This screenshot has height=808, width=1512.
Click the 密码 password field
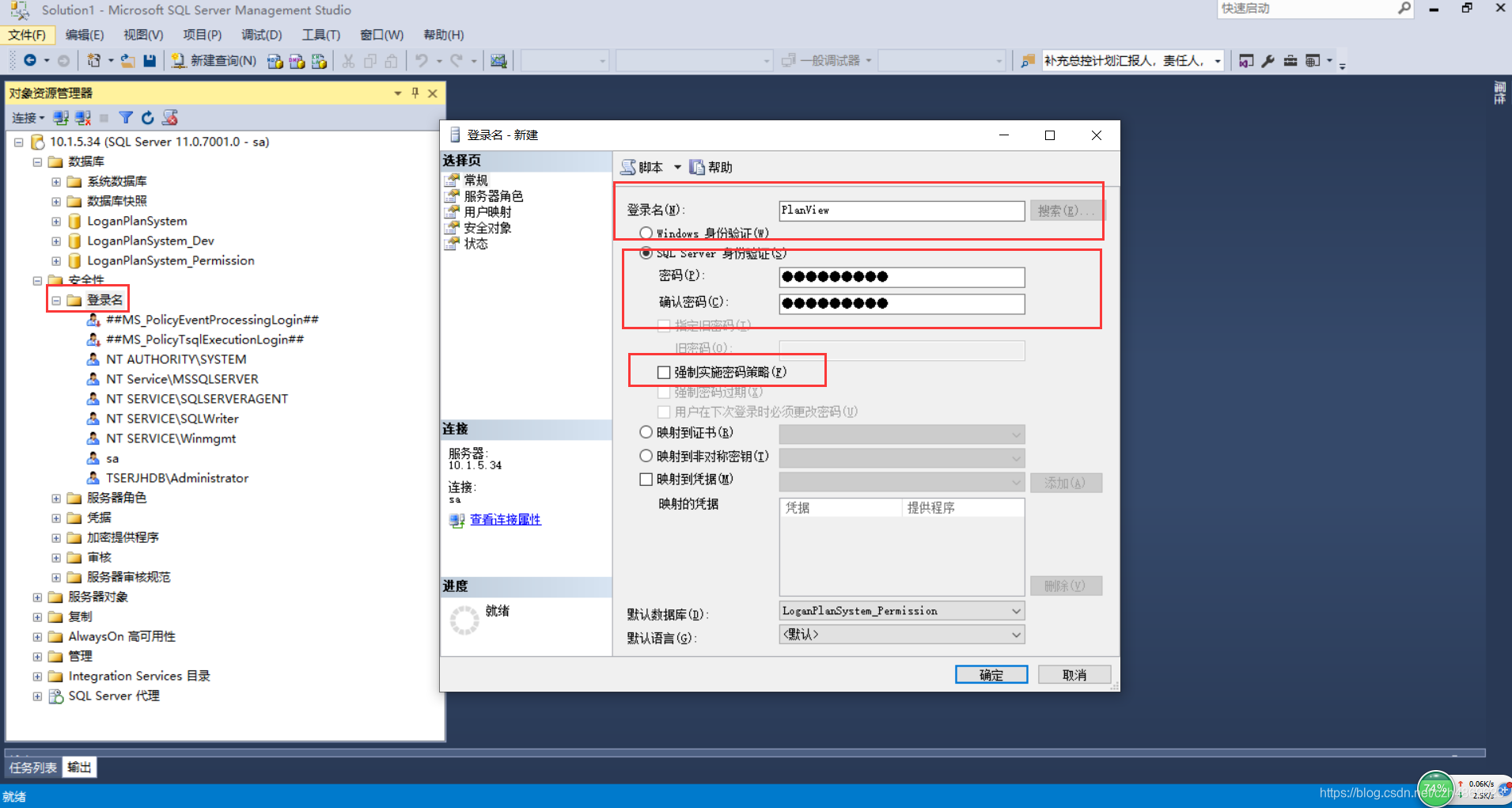tap(902, 277)
